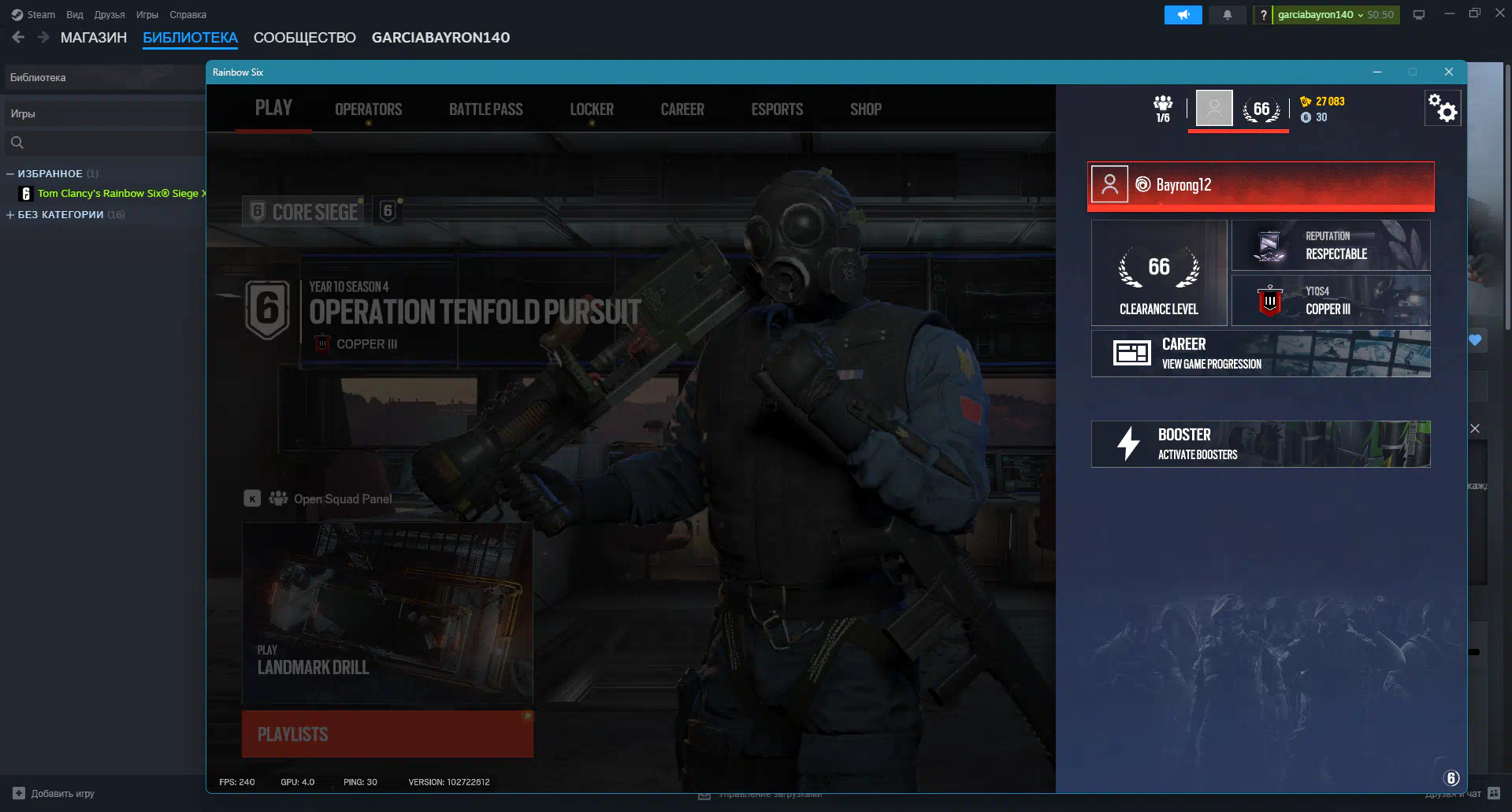This screenshot has width=1512, height=812.
Task: Open Steam notifications bell
Action: 1227,15
